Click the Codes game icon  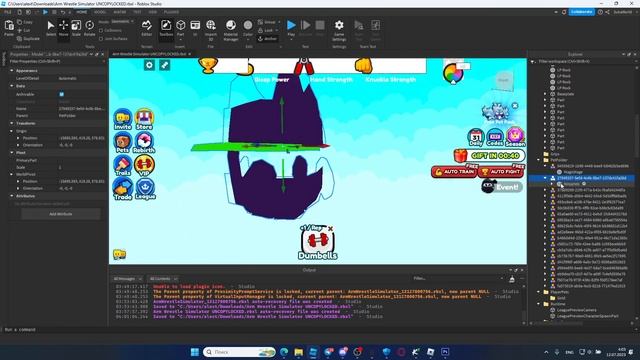(x=495, y=138)
